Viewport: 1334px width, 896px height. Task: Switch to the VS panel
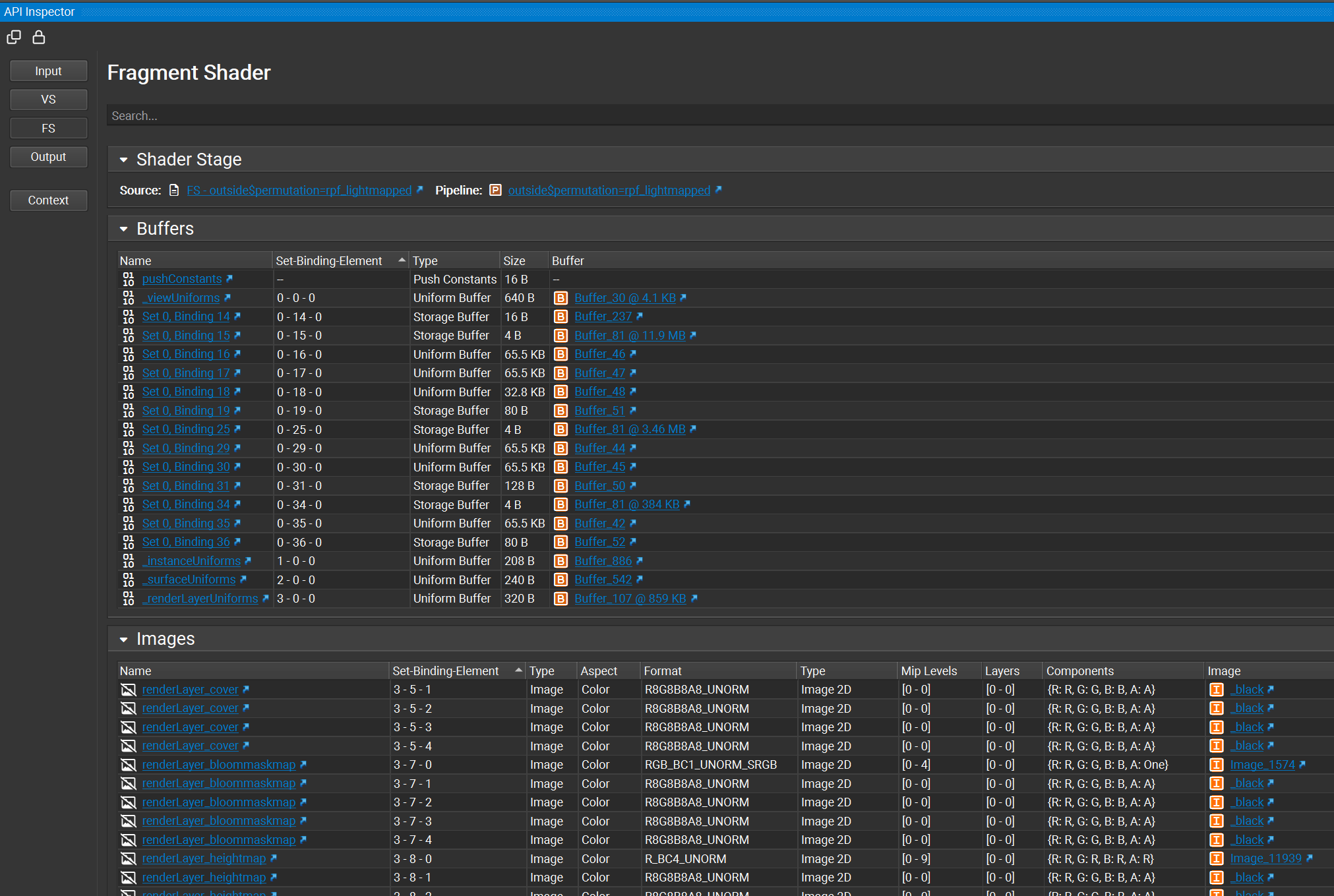point(48,99)
